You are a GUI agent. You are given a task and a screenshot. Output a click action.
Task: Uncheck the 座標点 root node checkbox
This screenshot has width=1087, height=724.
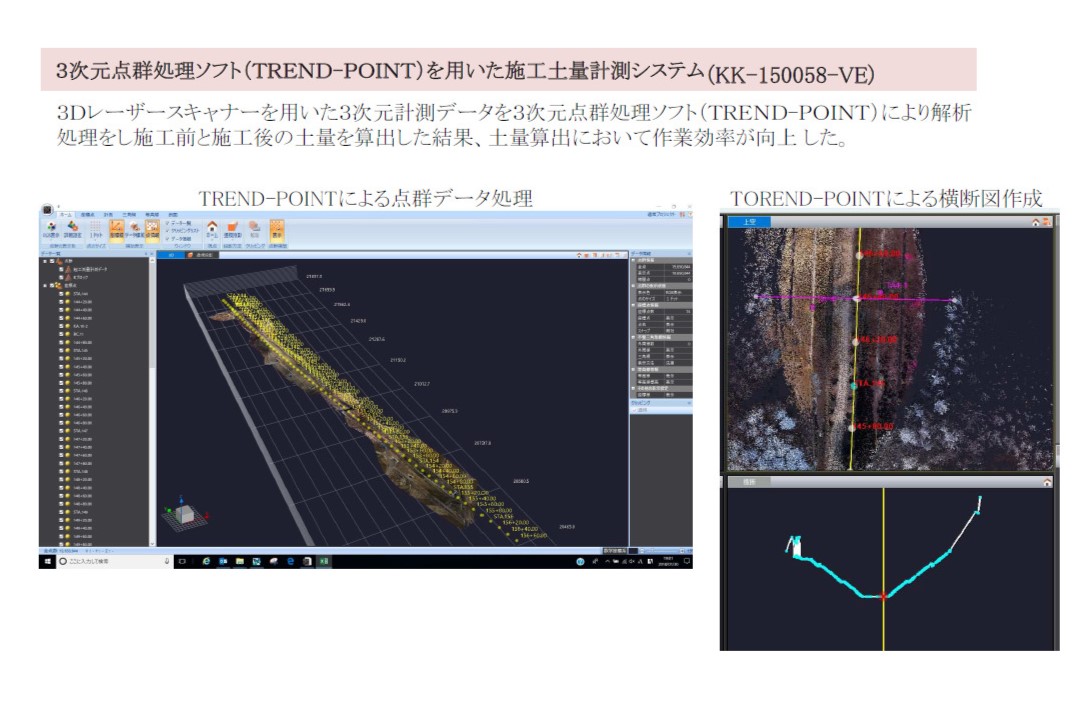(x=53, y=285)
